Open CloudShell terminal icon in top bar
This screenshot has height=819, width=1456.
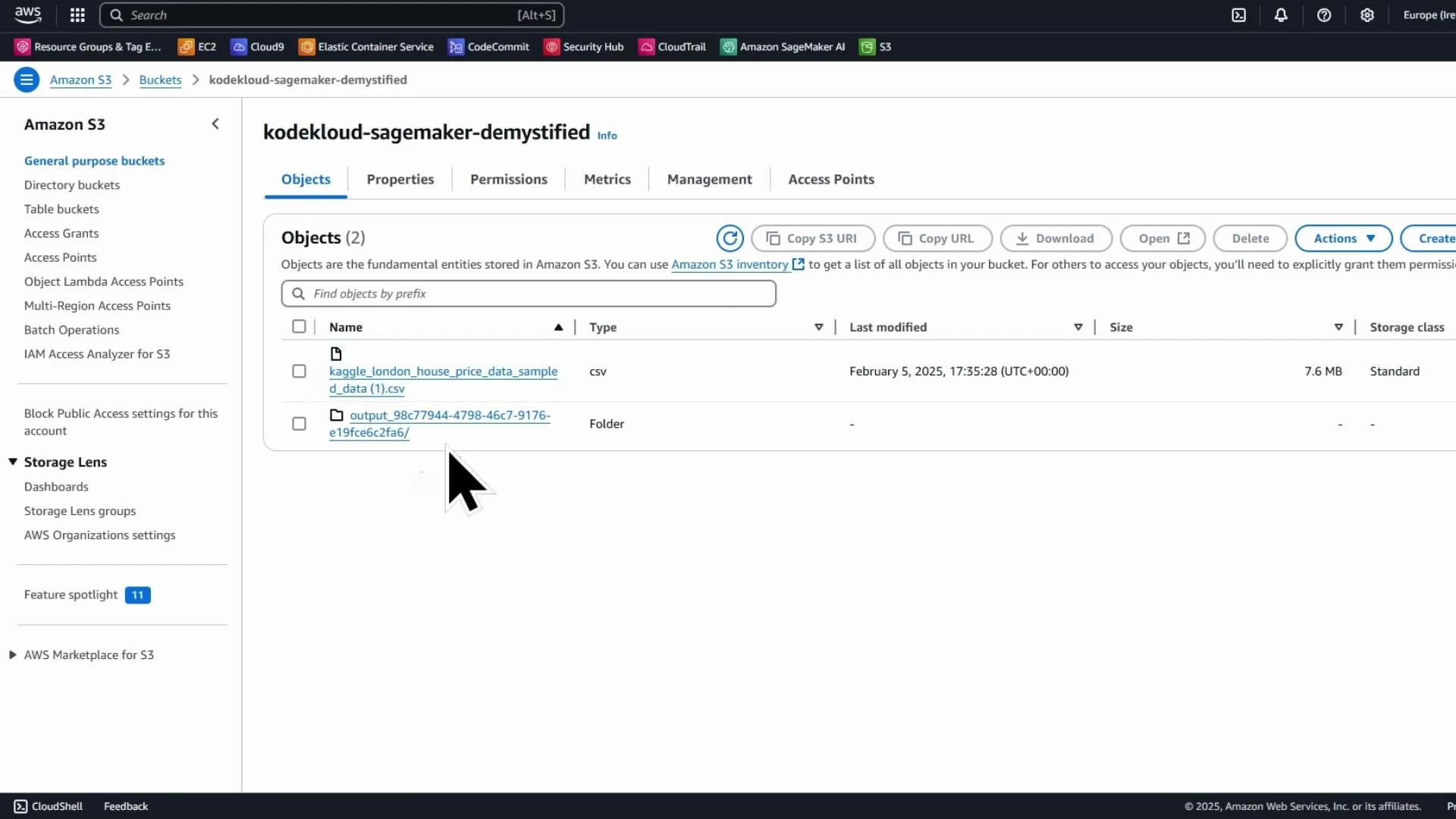coord(1238,15)
